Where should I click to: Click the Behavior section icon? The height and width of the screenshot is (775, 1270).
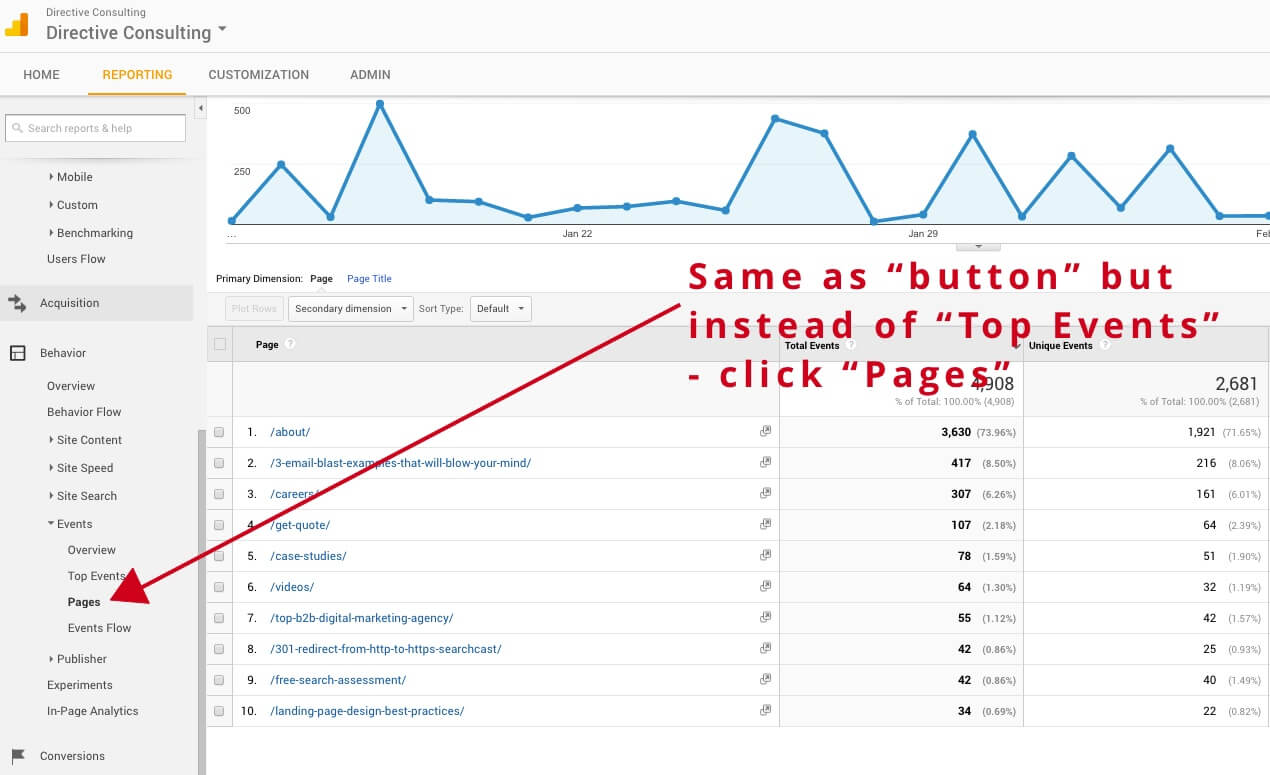[17, 353]
